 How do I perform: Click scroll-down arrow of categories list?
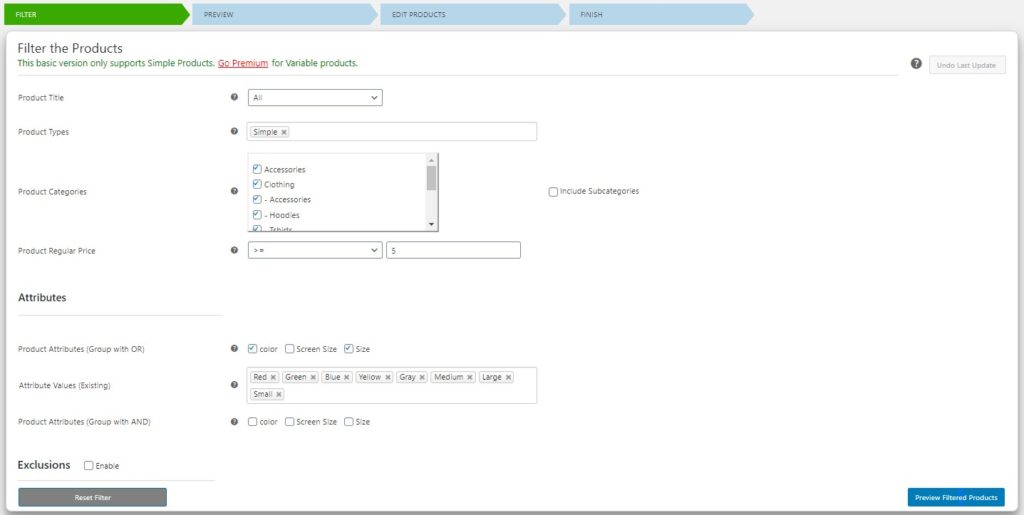tap(431, 225)
